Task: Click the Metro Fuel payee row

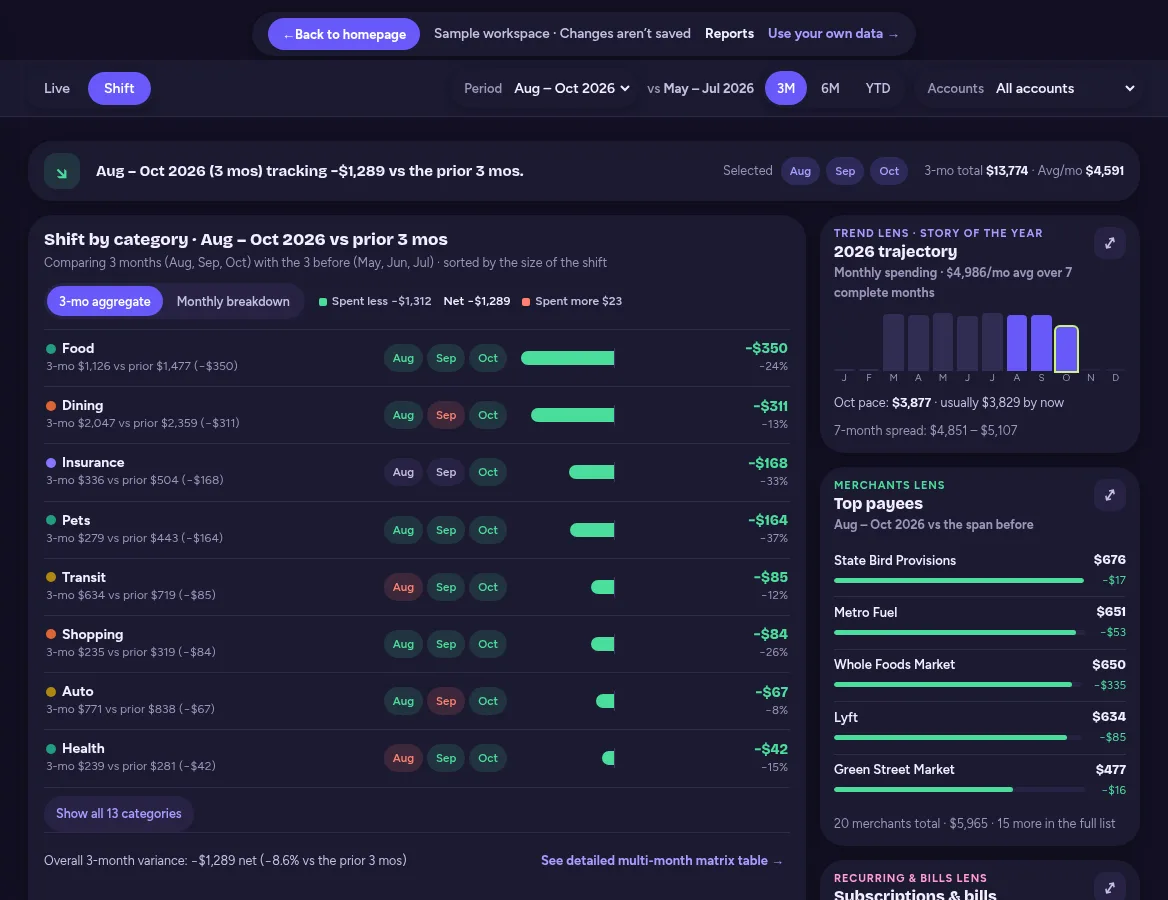Action: pos(980,622)
